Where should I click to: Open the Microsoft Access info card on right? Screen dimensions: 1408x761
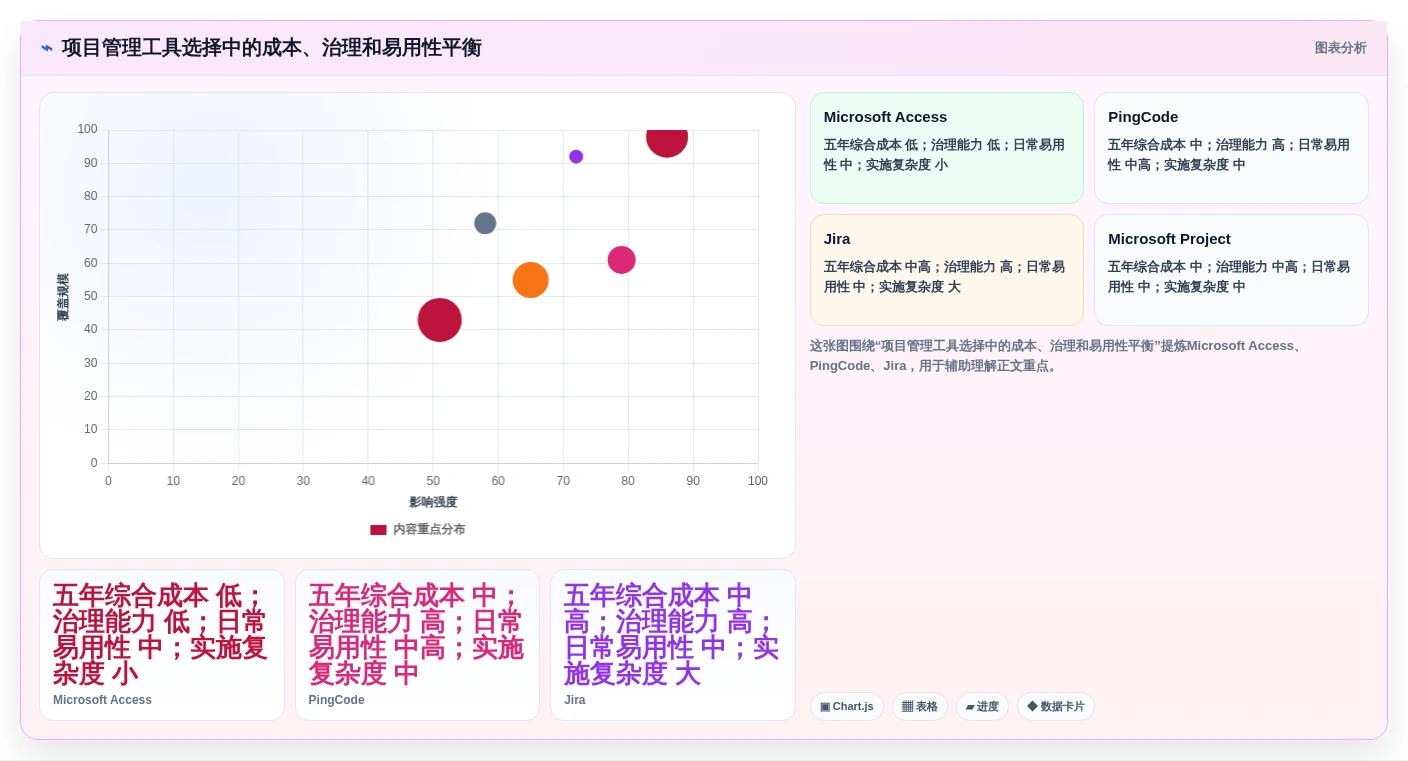pyautogui.click(x=947, y=148)
